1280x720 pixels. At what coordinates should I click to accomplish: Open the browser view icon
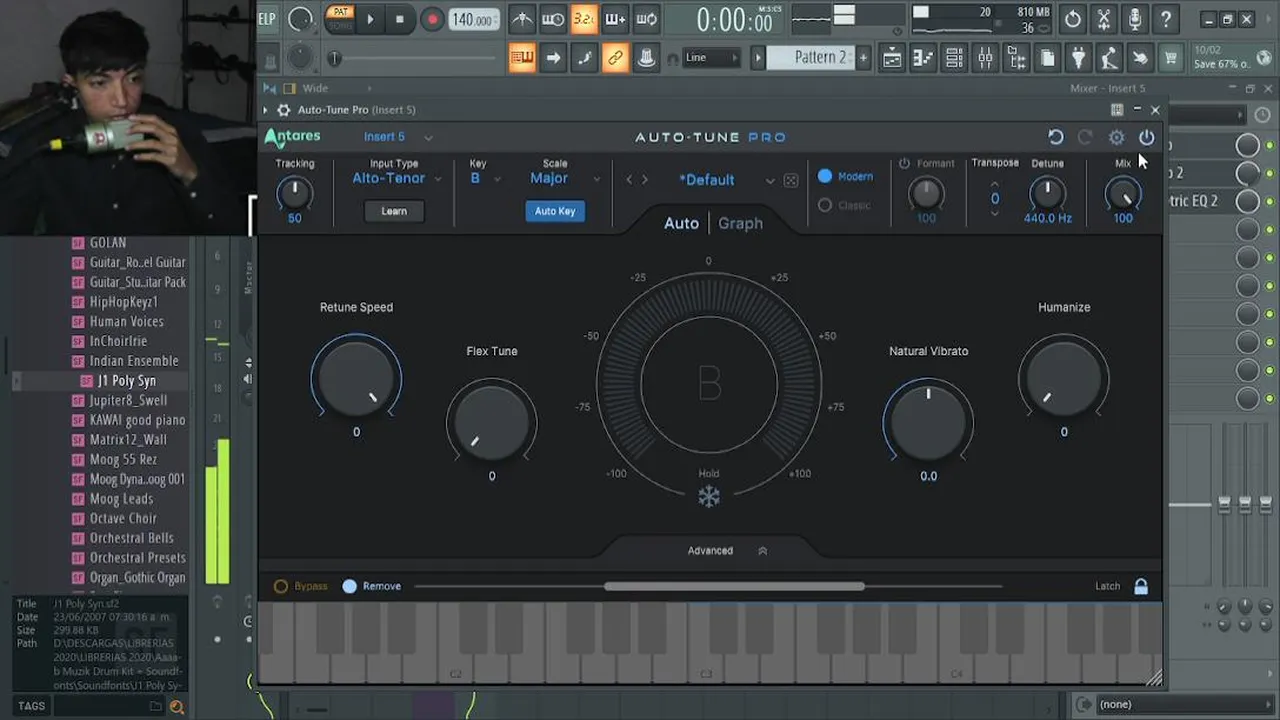[1016, 58]
